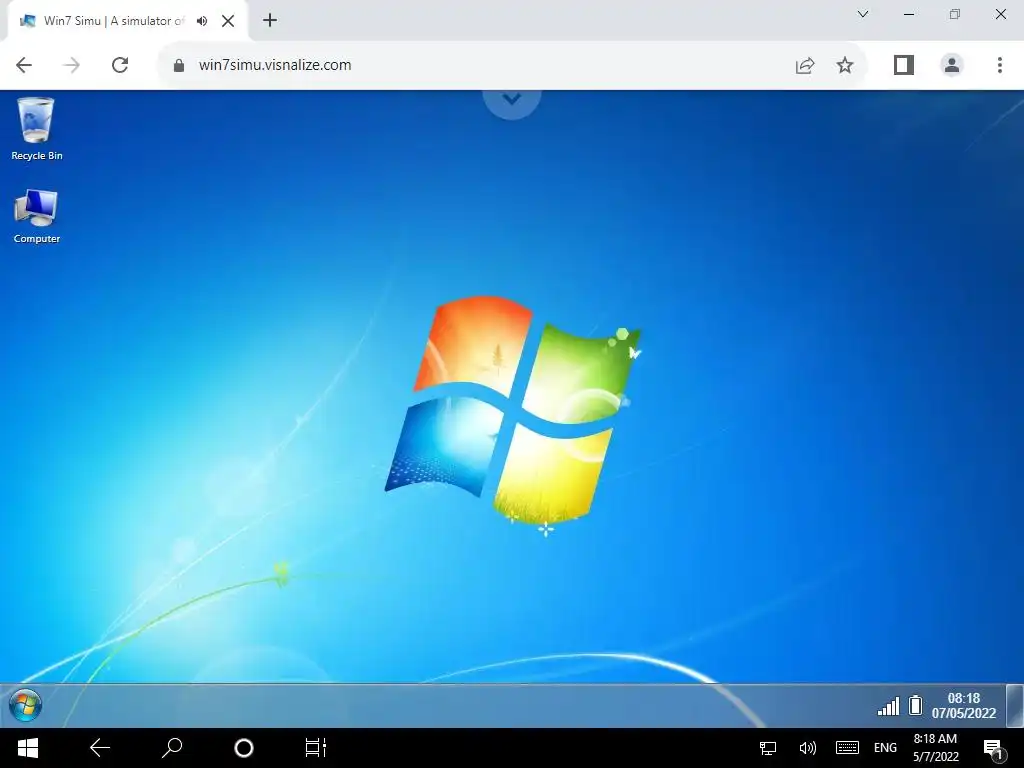Open the simulator clock showing 08:18

point(964,706)
